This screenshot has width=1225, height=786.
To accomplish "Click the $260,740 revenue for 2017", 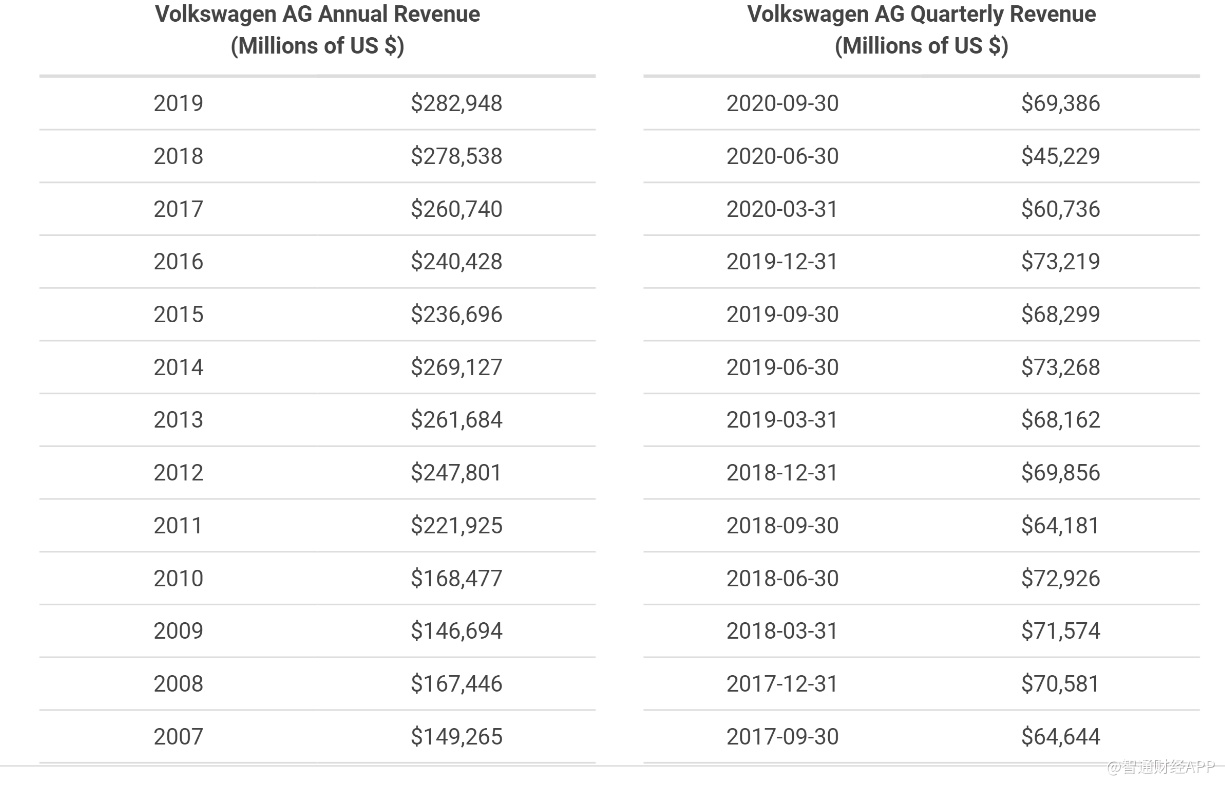I will point(456,209).
